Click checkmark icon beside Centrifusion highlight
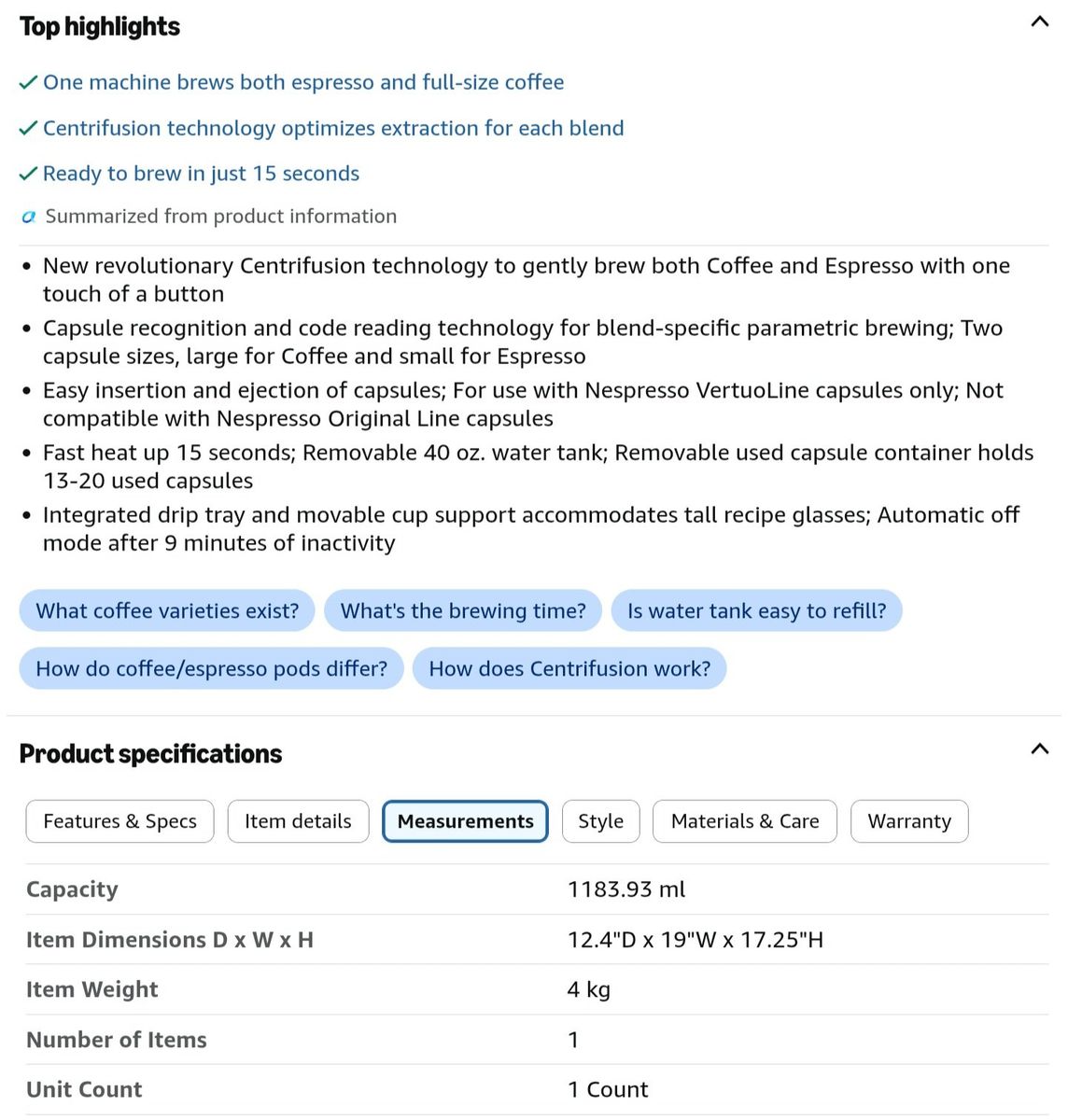This screenshot has width=1068, height=1120. [x=28, y=129]
